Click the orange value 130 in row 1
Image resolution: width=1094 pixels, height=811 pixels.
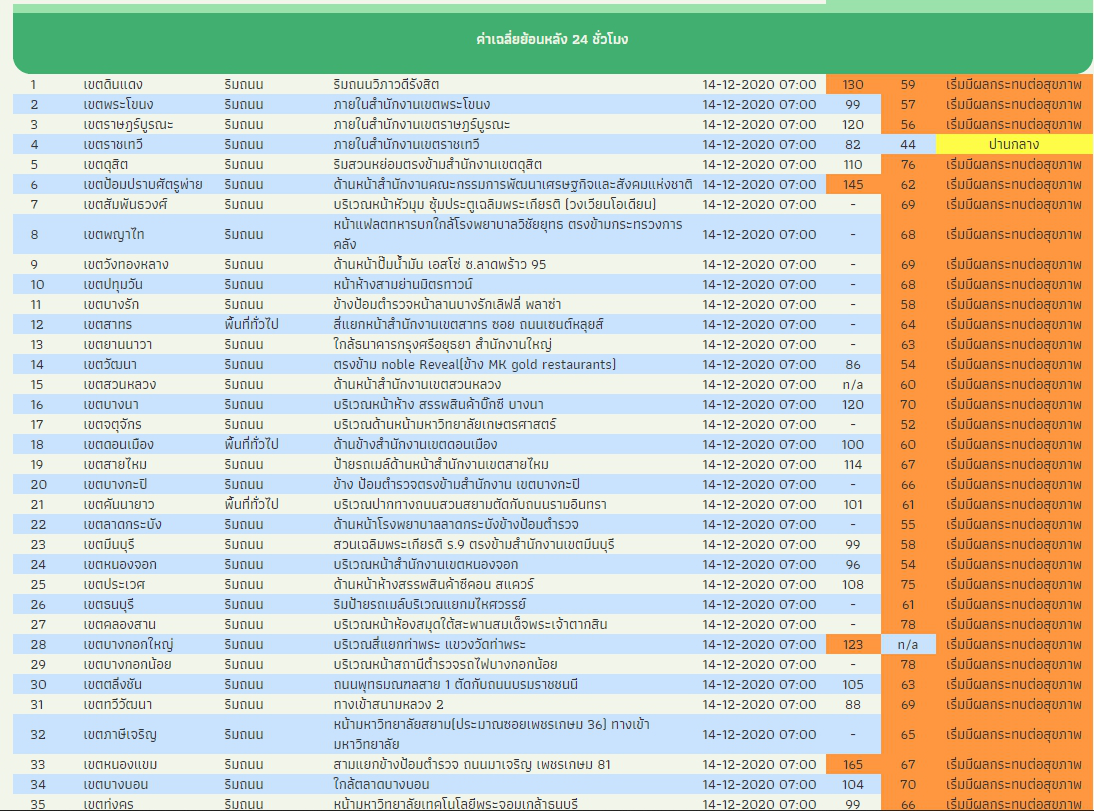tap(853, 84)
